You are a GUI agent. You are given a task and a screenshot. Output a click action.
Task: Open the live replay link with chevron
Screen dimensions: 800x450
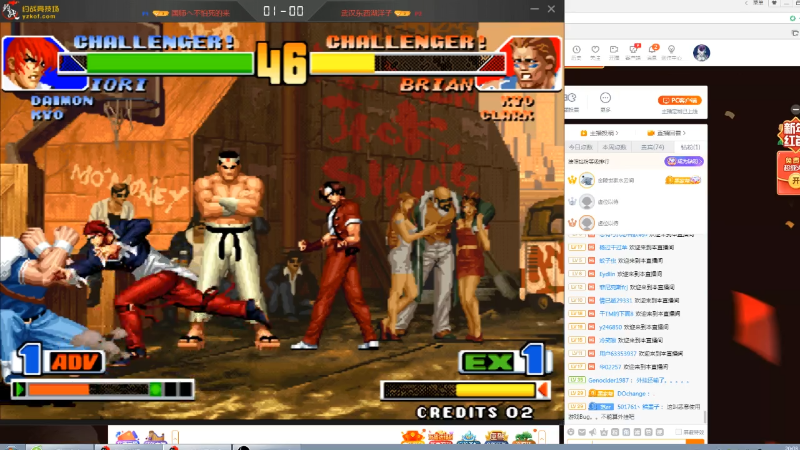click(667, 133)
